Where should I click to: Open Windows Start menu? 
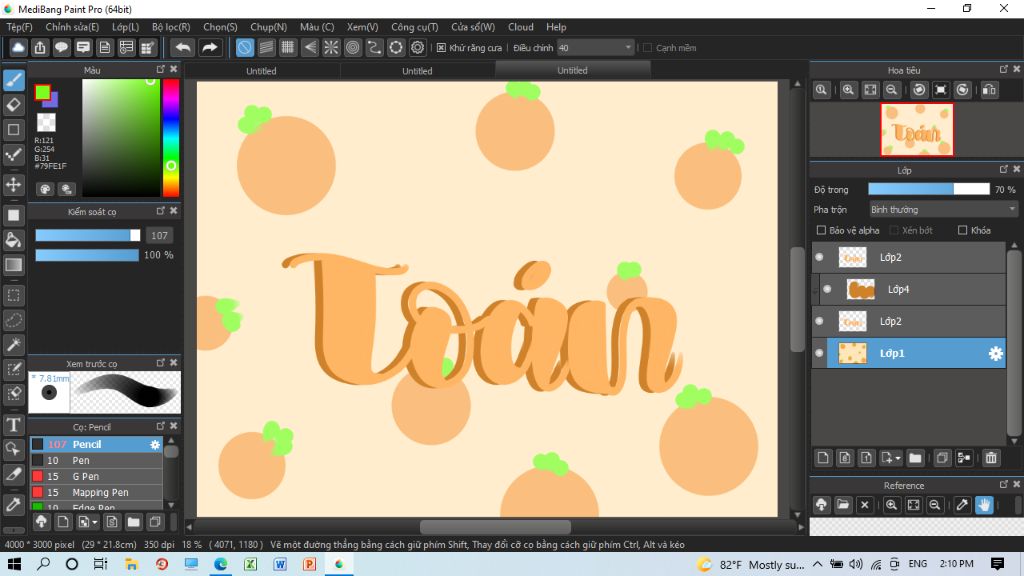point(14,564)
